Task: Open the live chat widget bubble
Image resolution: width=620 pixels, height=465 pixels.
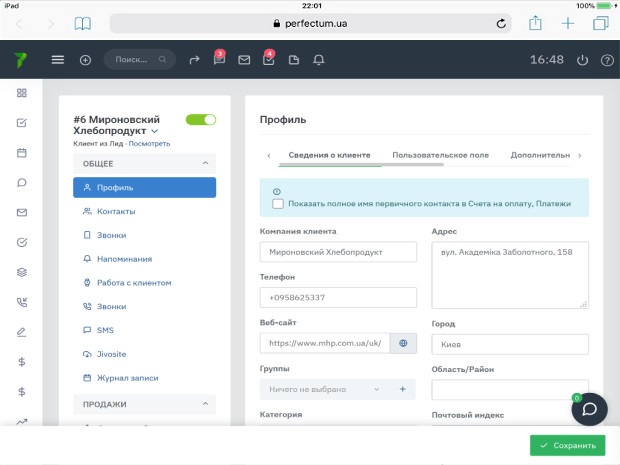Action: click(589, 409)
